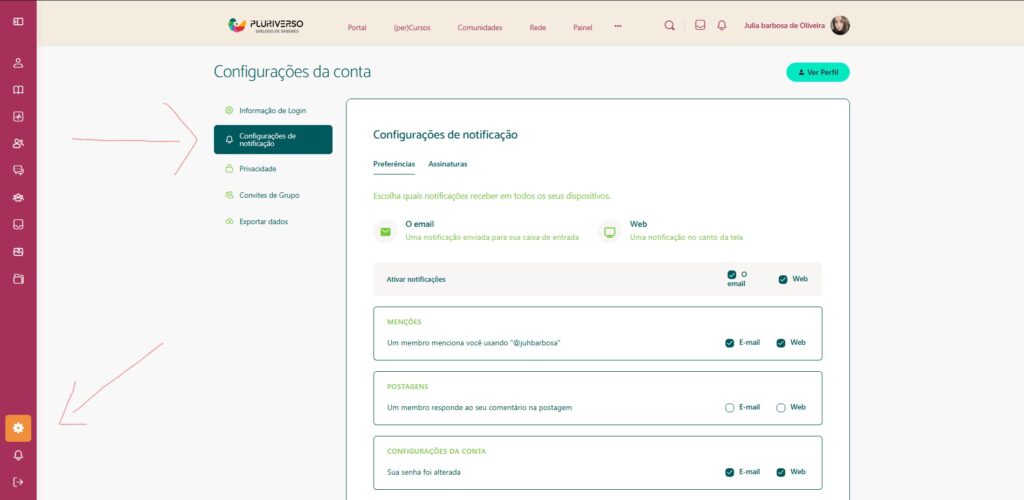This screenshot has height=500, width=1024.
Task: Open the Painel menu item
Action: [583, 27]
